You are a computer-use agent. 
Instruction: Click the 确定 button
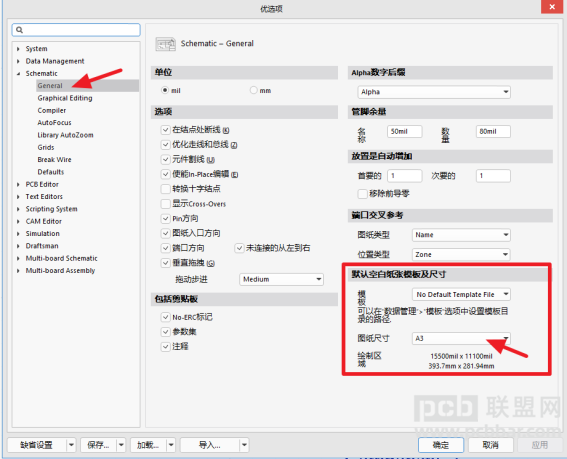(441, 445)
